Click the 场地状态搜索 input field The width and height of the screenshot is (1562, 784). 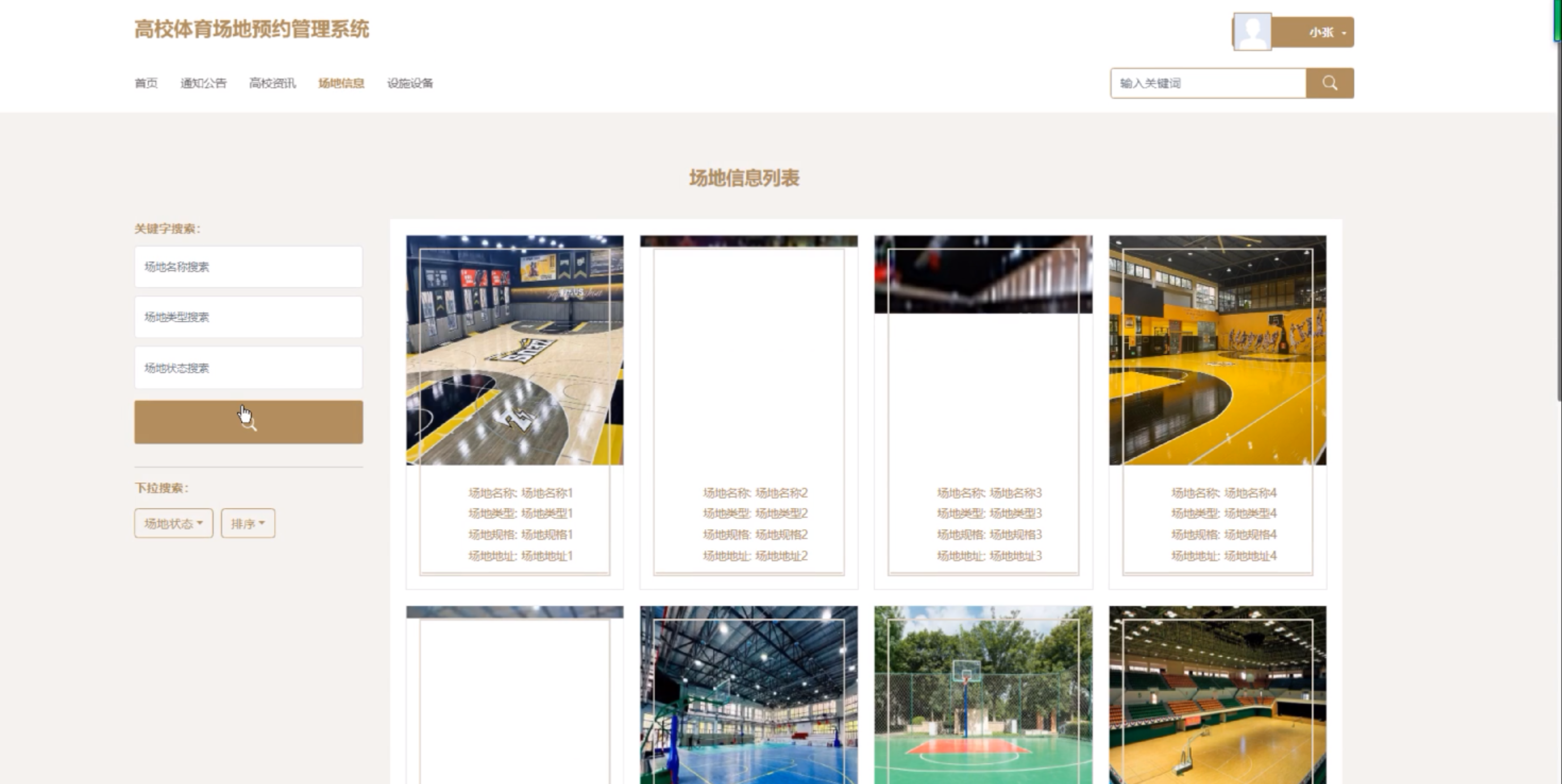(x=249, y=368)
